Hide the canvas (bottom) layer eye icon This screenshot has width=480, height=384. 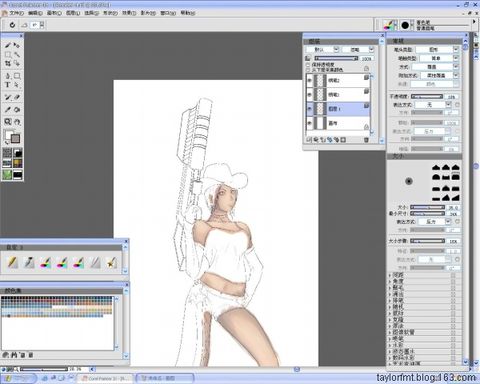[310, 123]
